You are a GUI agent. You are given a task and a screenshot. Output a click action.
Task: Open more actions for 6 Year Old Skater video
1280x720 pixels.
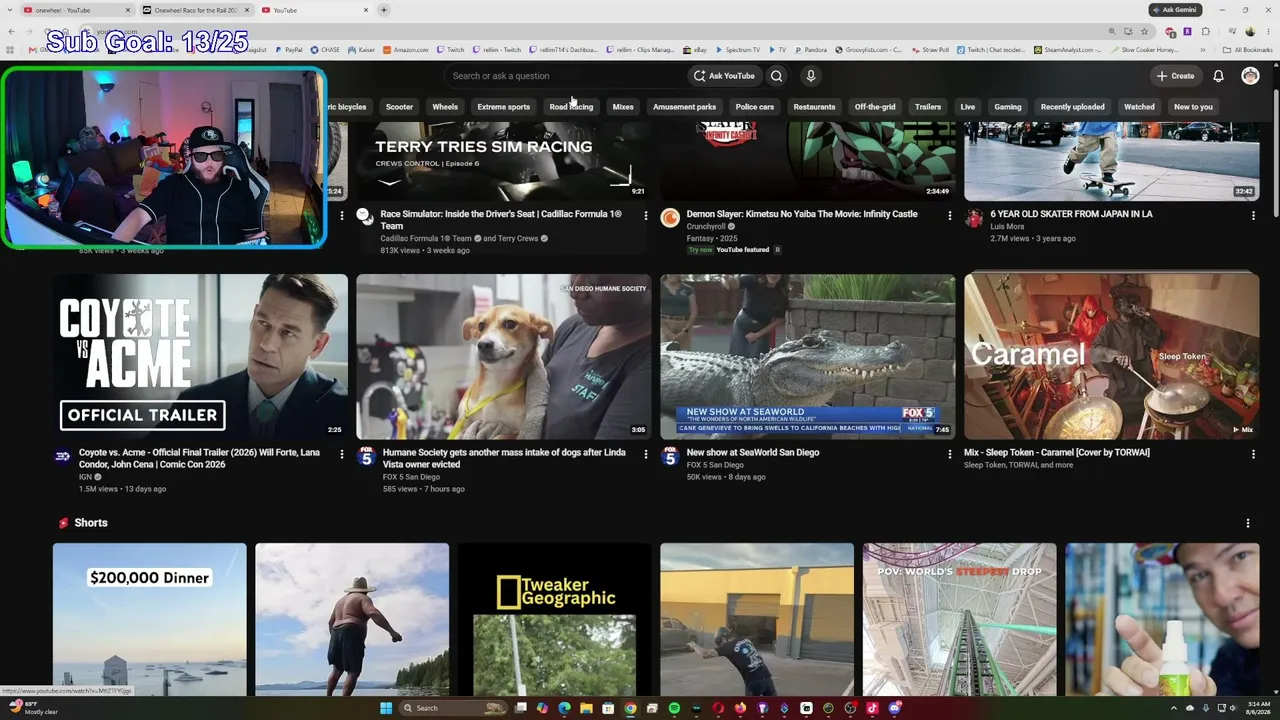(x=1253, y=215)
